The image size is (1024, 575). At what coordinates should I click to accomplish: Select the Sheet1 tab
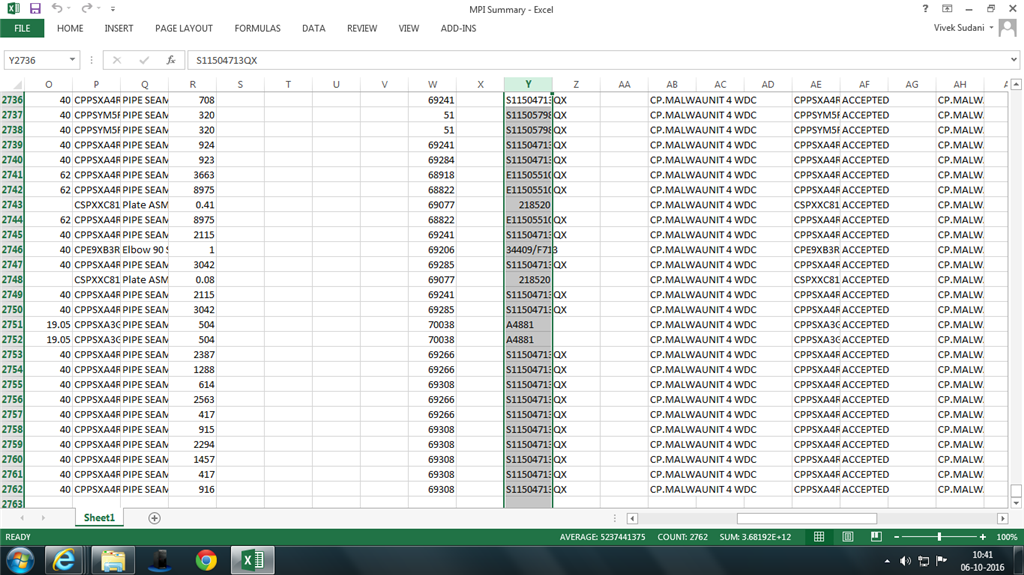pyautogui.click(x=99, y=518)
